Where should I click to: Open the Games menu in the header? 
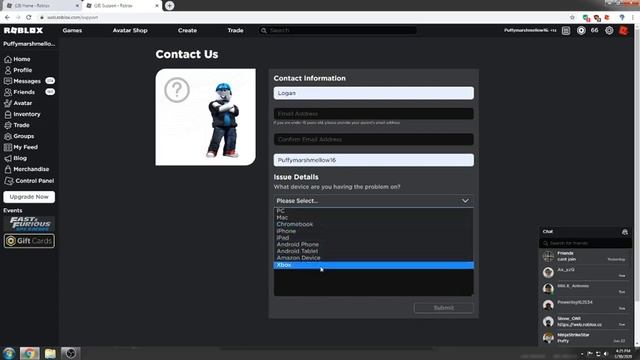(72, 31)
